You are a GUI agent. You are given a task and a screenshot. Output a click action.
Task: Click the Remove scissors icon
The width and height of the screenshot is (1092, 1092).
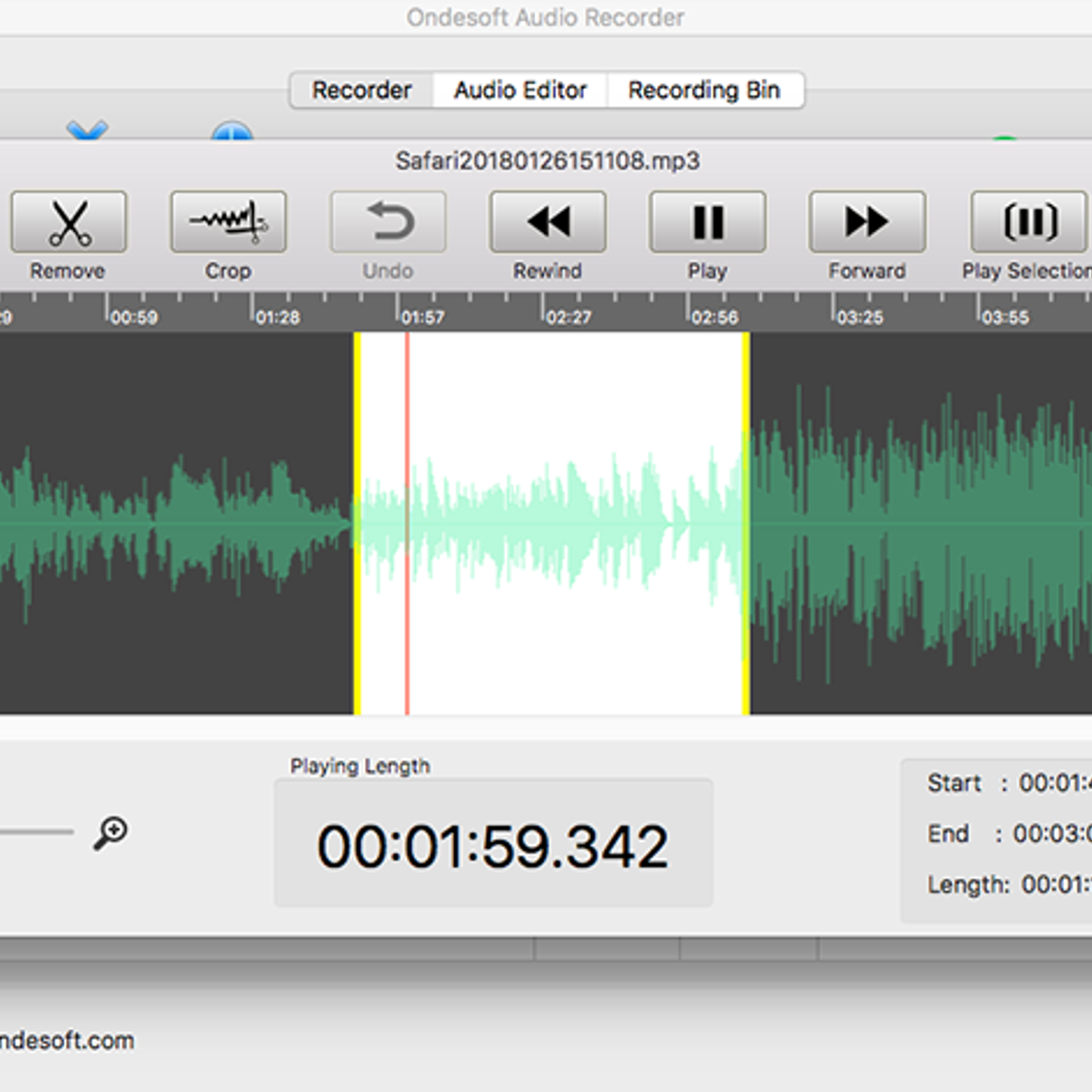[69, 222]
